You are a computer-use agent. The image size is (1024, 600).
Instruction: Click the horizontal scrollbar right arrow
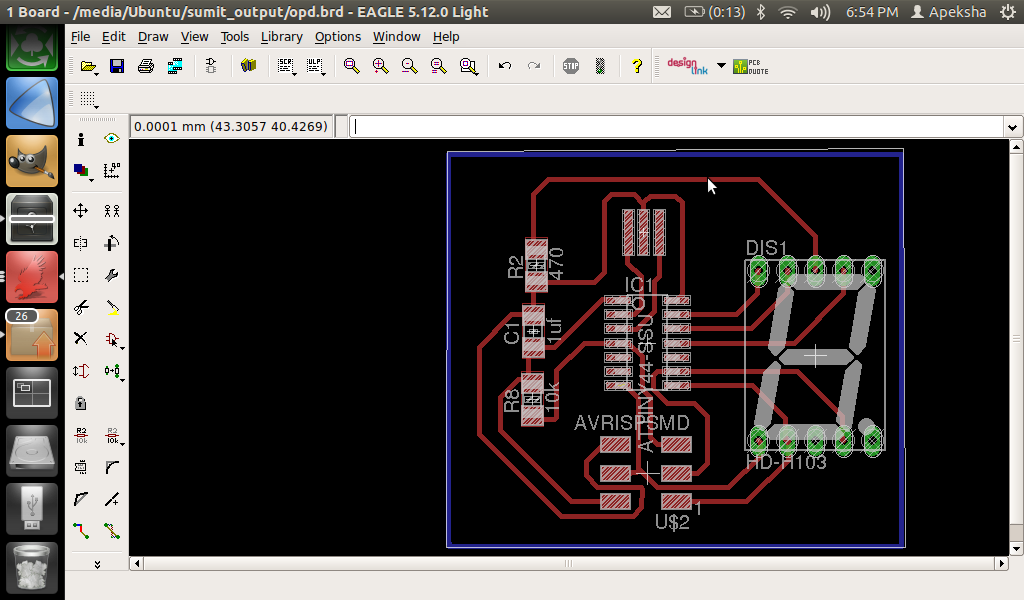point(1002,563)
